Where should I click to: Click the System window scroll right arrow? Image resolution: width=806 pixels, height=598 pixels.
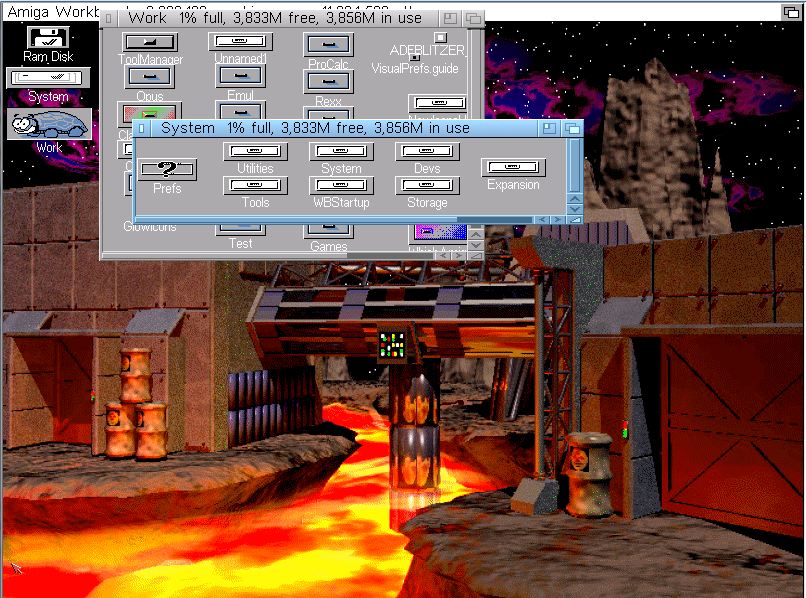coord(557,220)
